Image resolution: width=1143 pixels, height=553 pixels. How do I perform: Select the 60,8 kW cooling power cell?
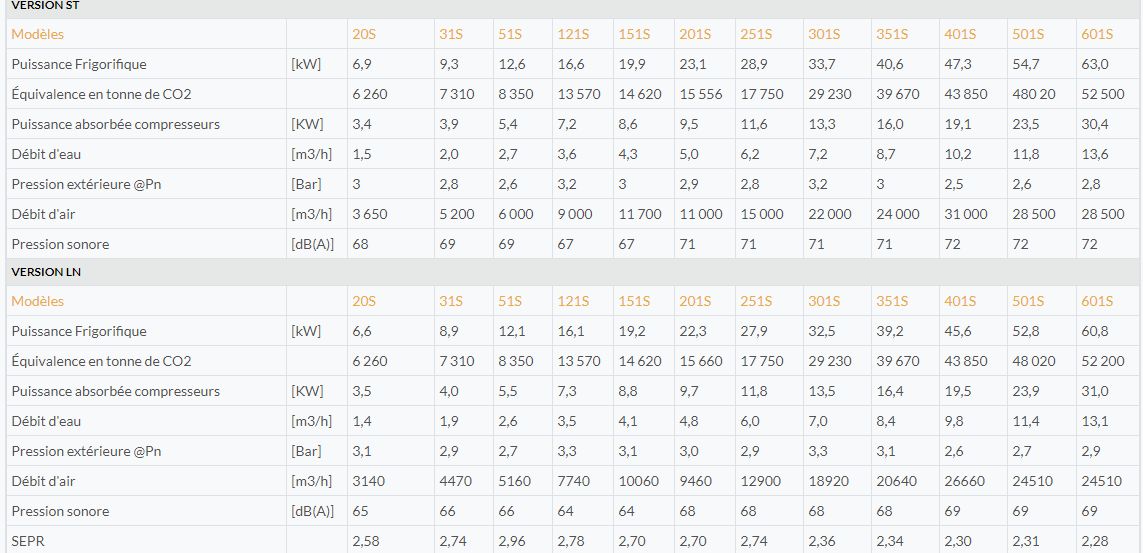[1095, 331]
